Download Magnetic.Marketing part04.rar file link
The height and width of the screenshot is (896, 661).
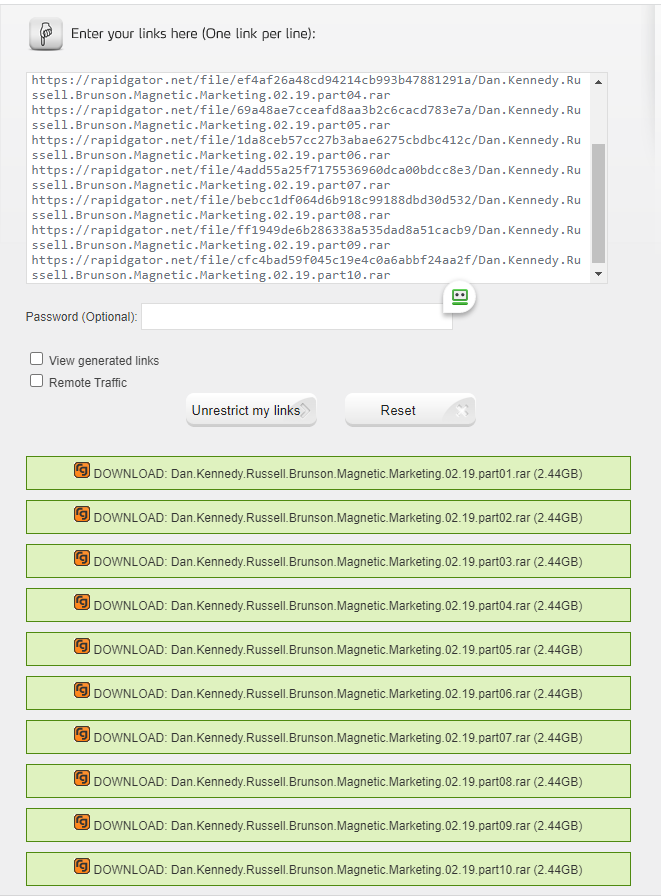pyautogui.click(x=328, y=605)
